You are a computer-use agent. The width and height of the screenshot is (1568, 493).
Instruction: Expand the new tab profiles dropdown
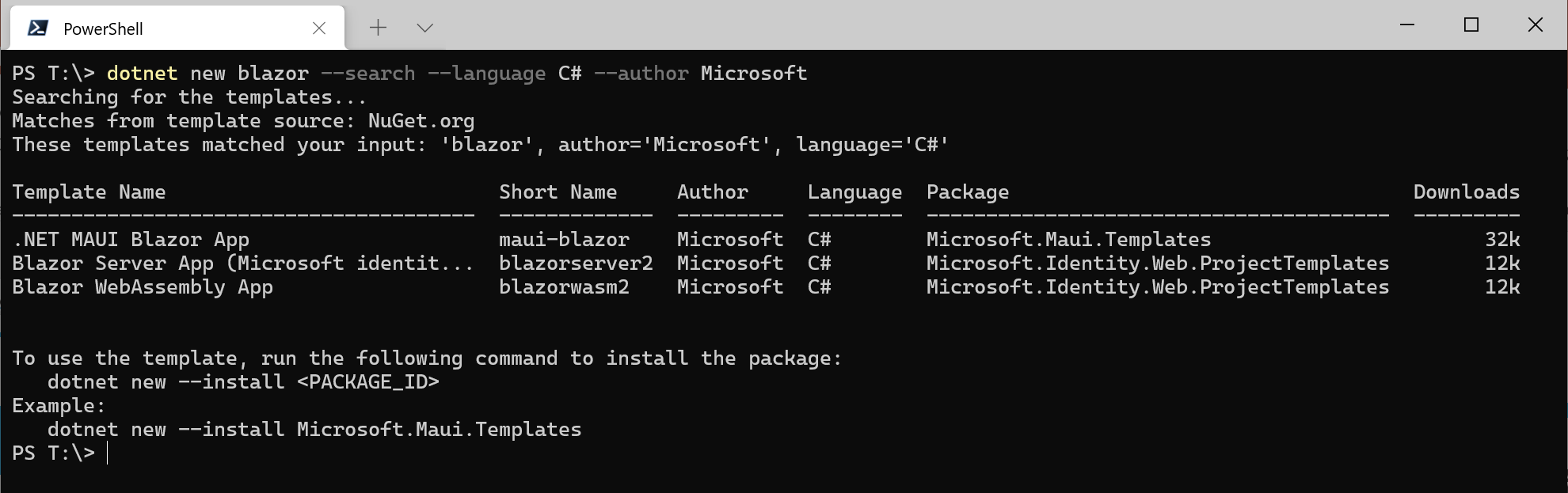coord(424,28)
